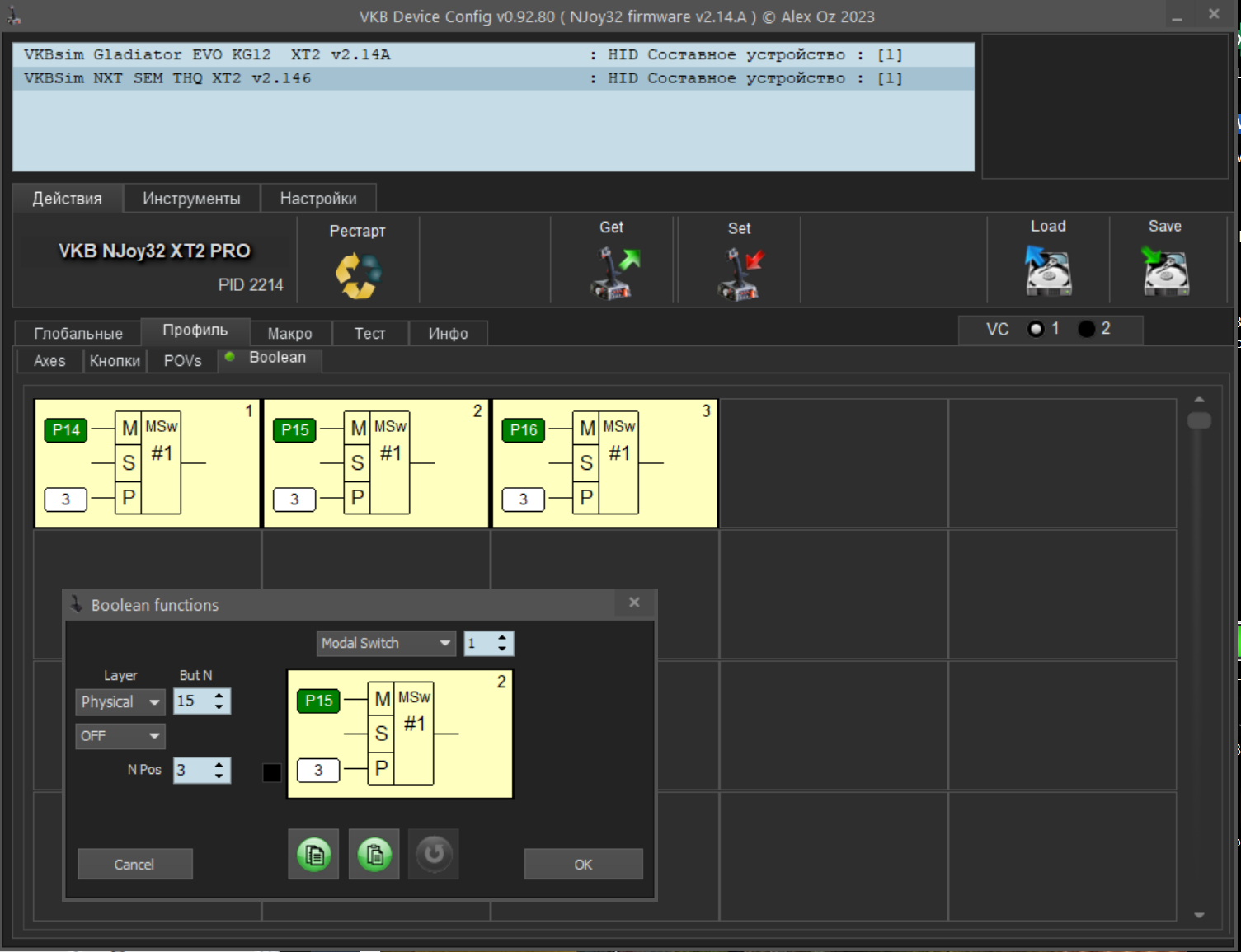Select the VKBsim Gladiator EVO KG12 device row
The width and height of the screenshot is (1241, 952).
coord(493,54)
